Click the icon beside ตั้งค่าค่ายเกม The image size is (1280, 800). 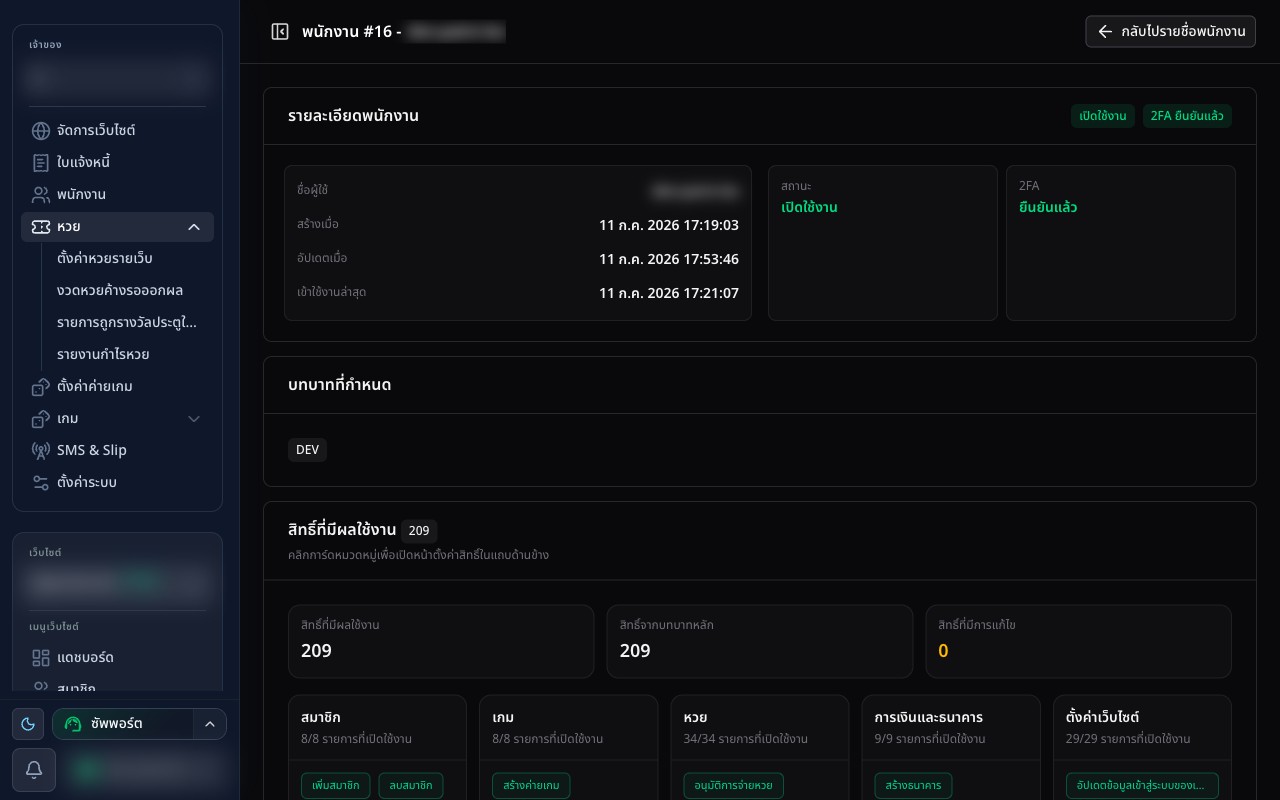coord(41,386)
